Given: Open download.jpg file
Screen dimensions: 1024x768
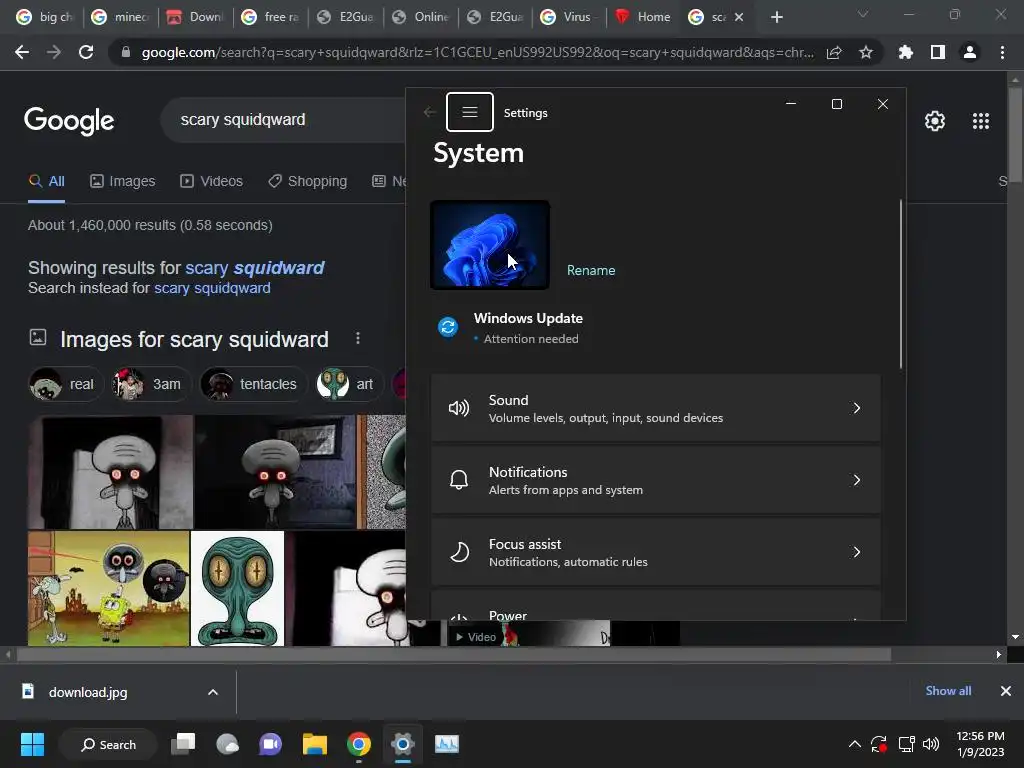Looking at the screenshot, I should tap(88, 692).
